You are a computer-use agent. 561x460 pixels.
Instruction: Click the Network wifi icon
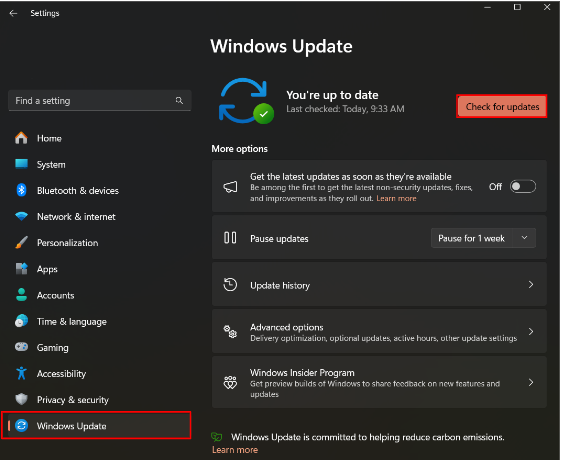click(21, 216)
